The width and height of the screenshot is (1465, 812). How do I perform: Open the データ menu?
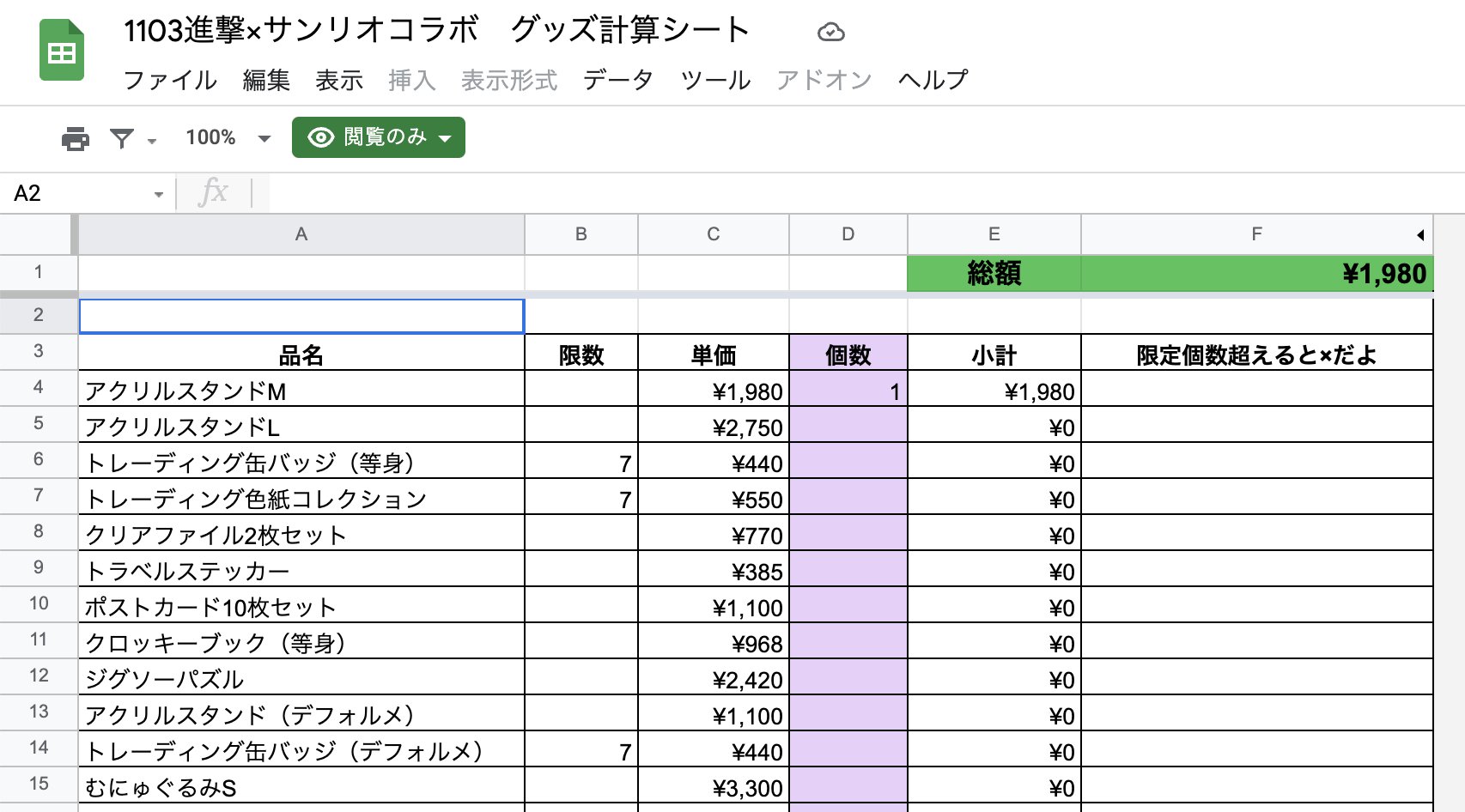(618, 80)
